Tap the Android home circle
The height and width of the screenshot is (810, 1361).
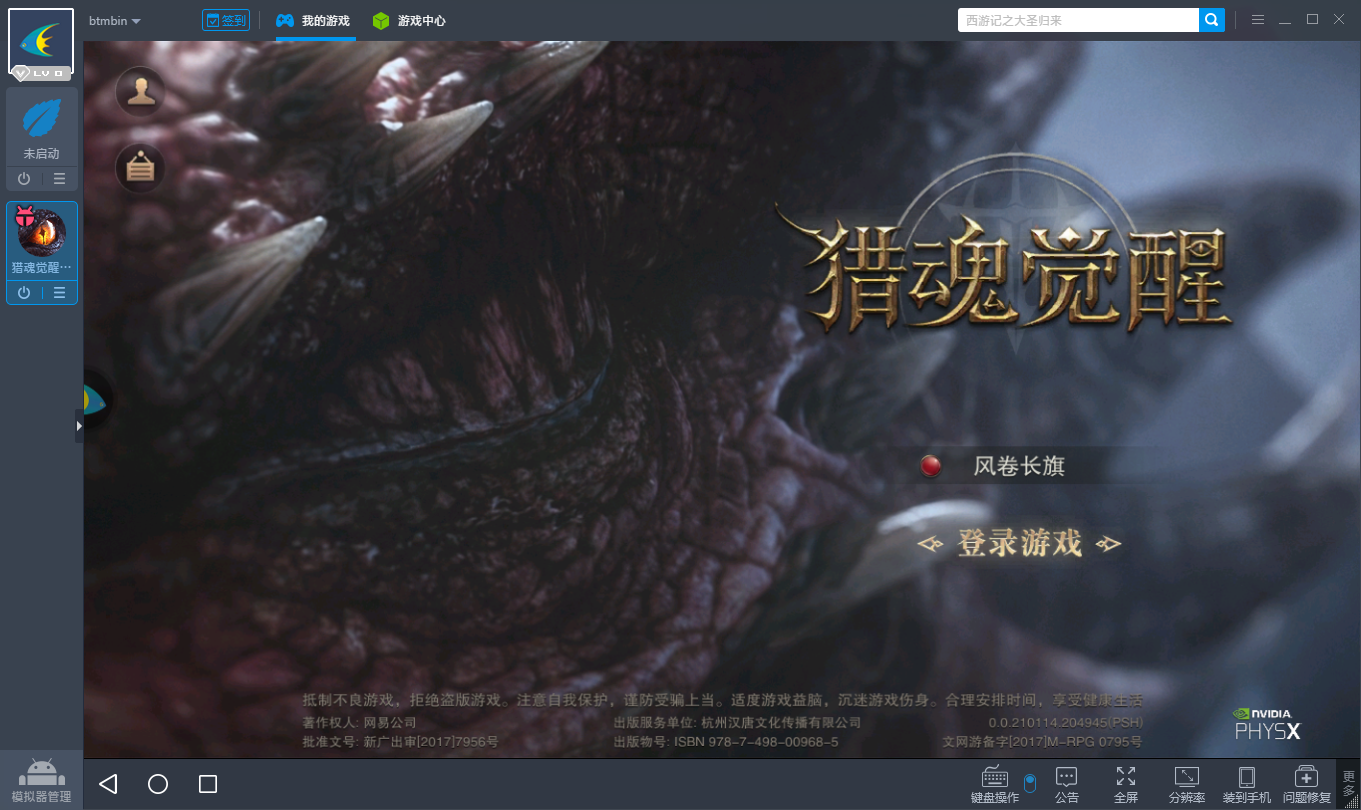click(x=158, y=784)
